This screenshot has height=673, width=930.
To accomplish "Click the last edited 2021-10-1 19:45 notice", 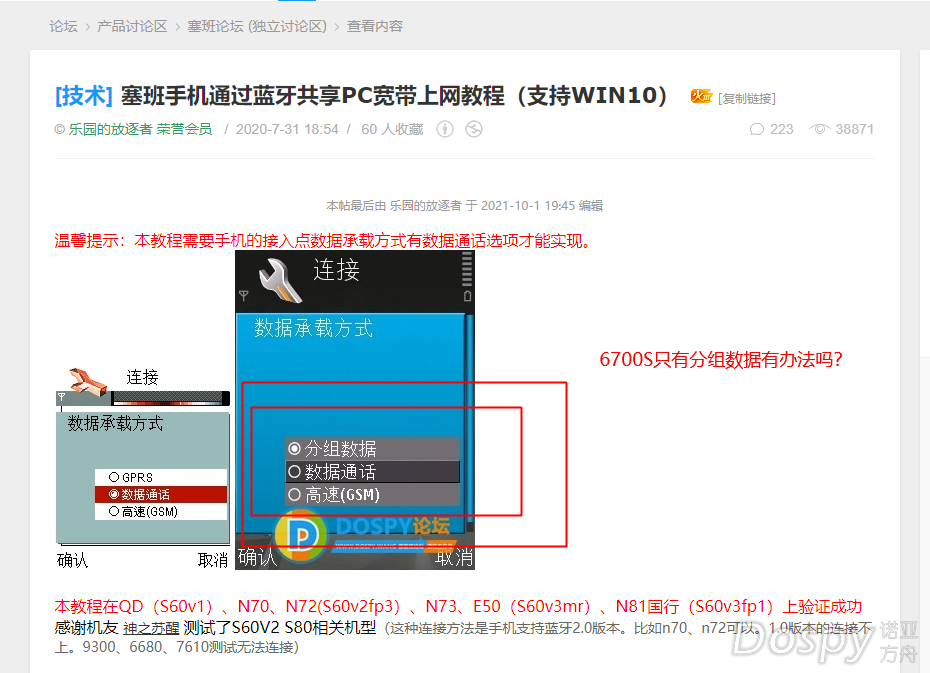I will tap(464, 206).
